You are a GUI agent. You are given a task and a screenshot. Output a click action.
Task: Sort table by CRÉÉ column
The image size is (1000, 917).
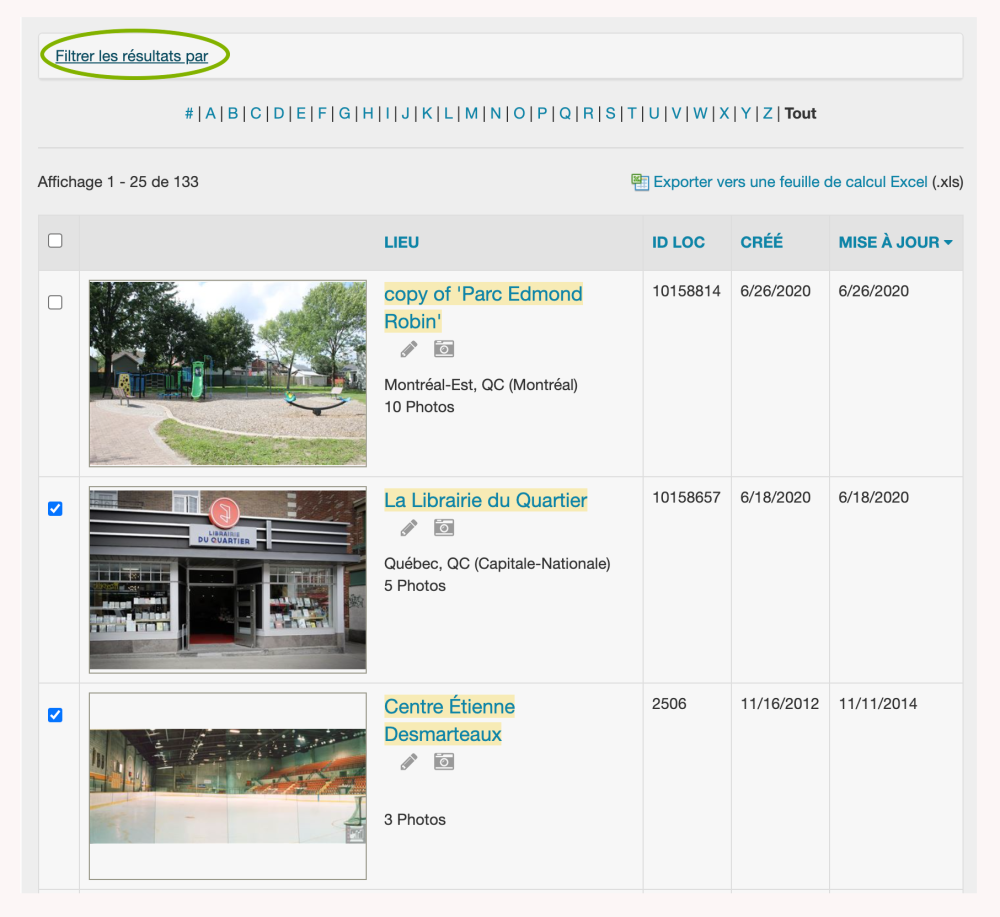(x=761, y=242)
